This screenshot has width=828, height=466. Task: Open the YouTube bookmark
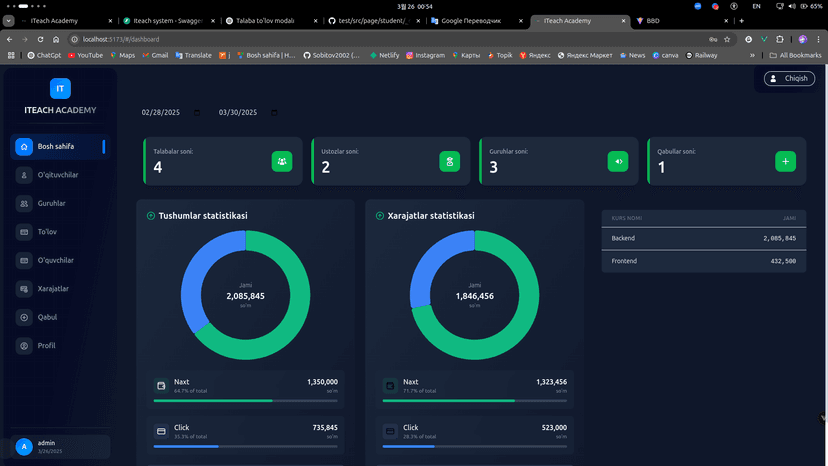click(x=84, y=55)
